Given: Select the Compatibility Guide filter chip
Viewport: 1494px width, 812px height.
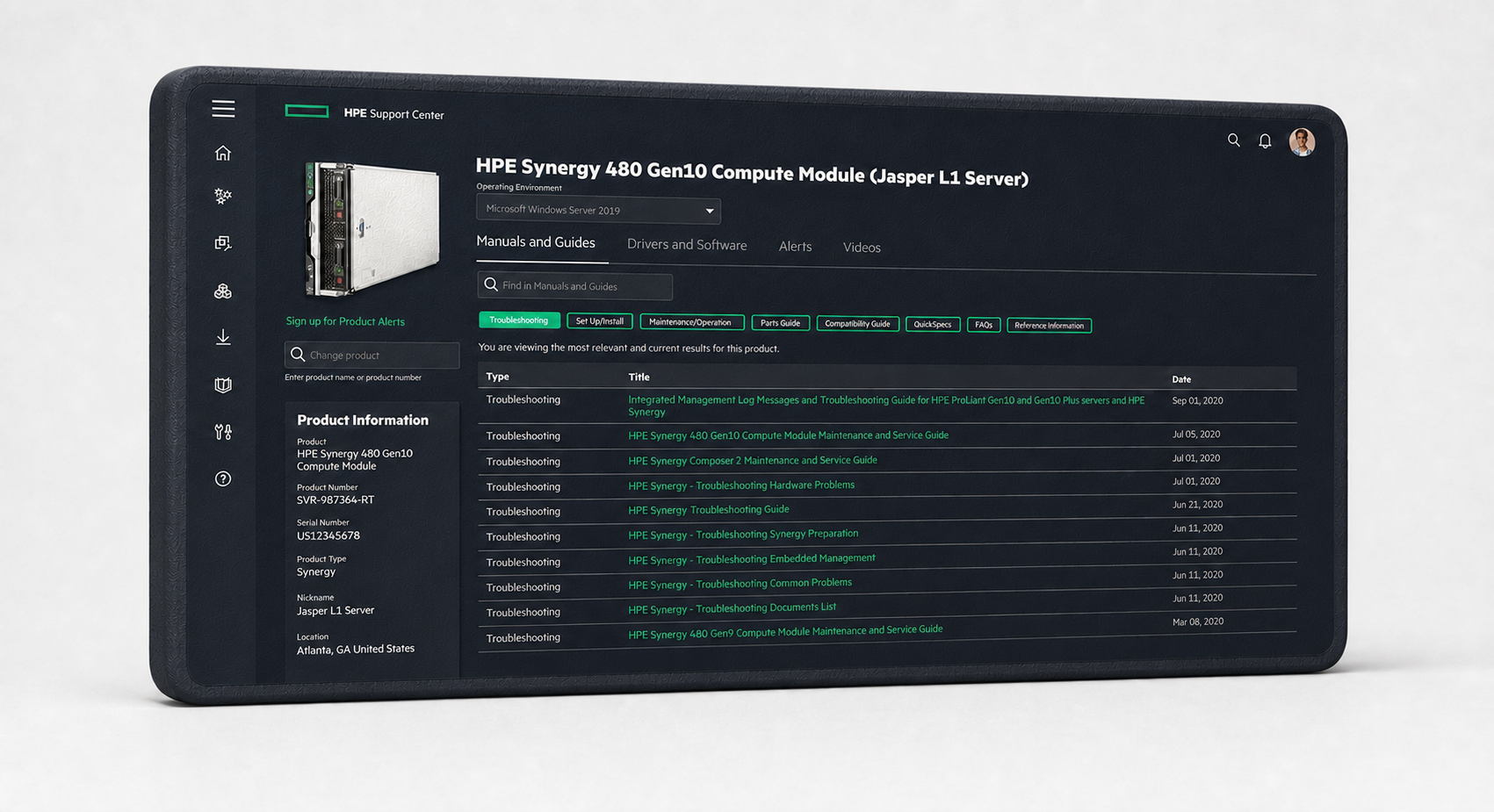Looking at the screenshot, I should (857, 324).
